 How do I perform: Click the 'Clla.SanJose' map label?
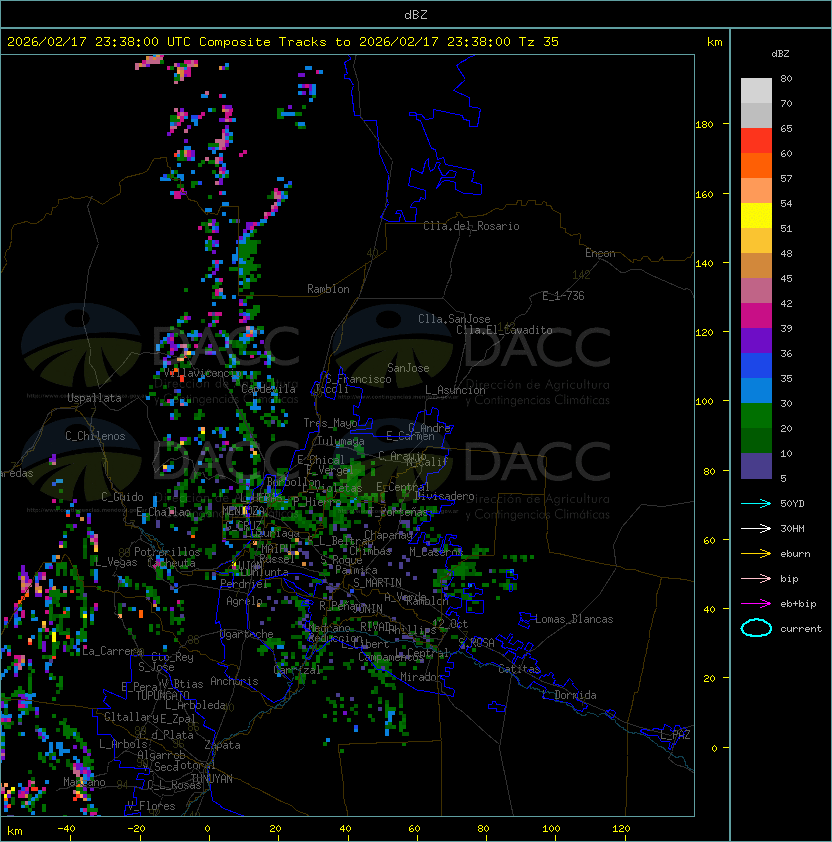pyautogui.click(x=454, y=319)
